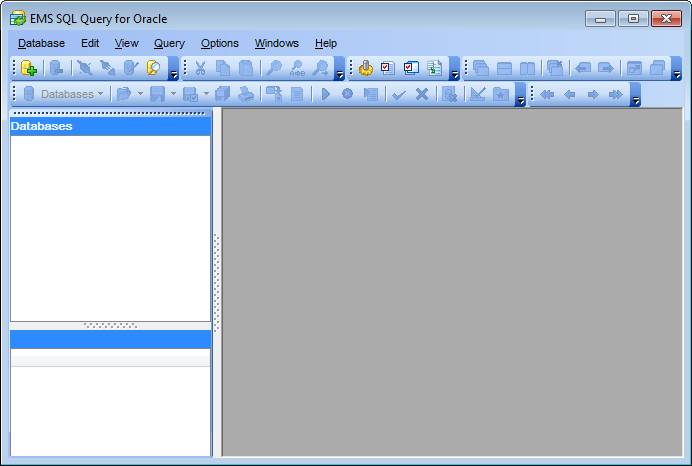Expand the open folder dropdown arrow
The image size is (692, 466).
click(x=140, y=94)
